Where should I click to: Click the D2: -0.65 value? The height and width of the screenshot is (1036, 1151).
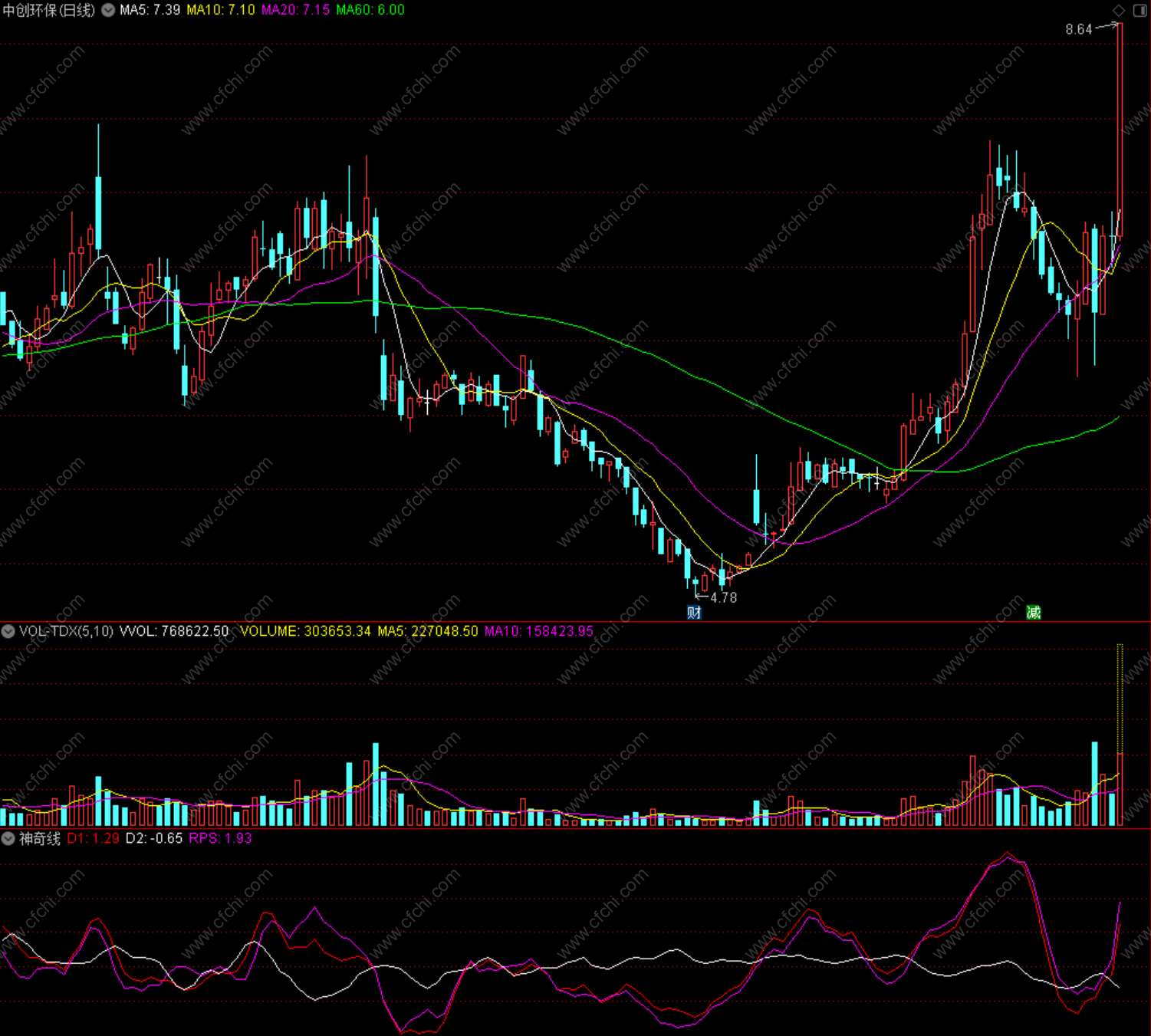pyautogui.click(x=154, y=838)
